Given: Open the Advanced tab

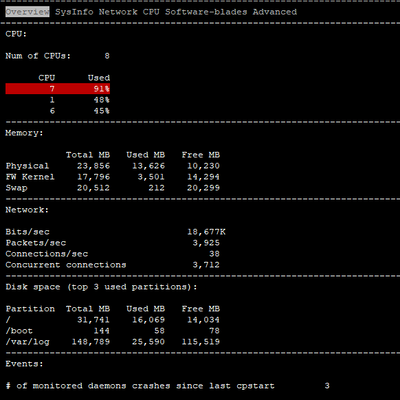Looking at the screenshot, I should [x=275, y=12].
